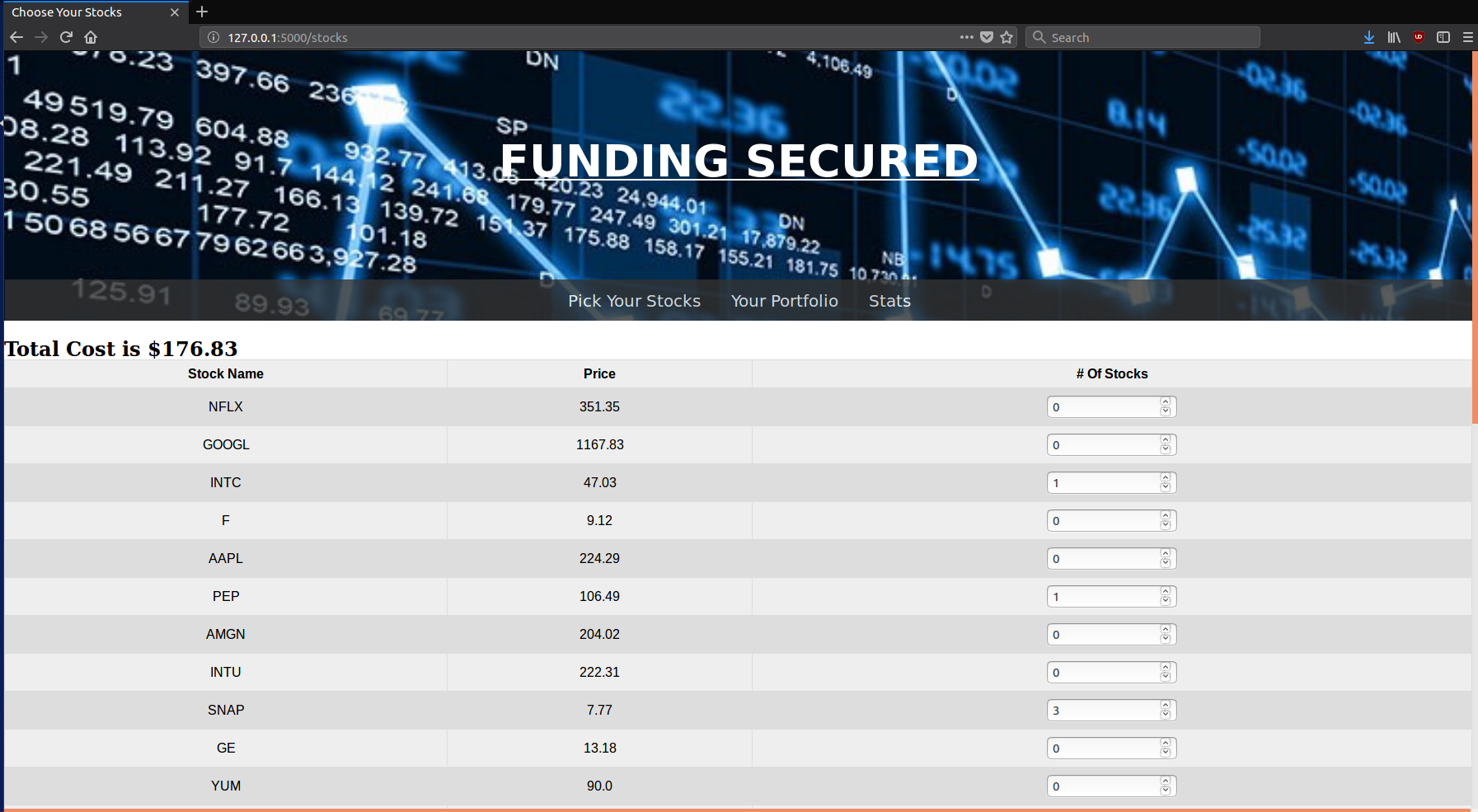Click the AMGN quantity input field

(1111, 634)
